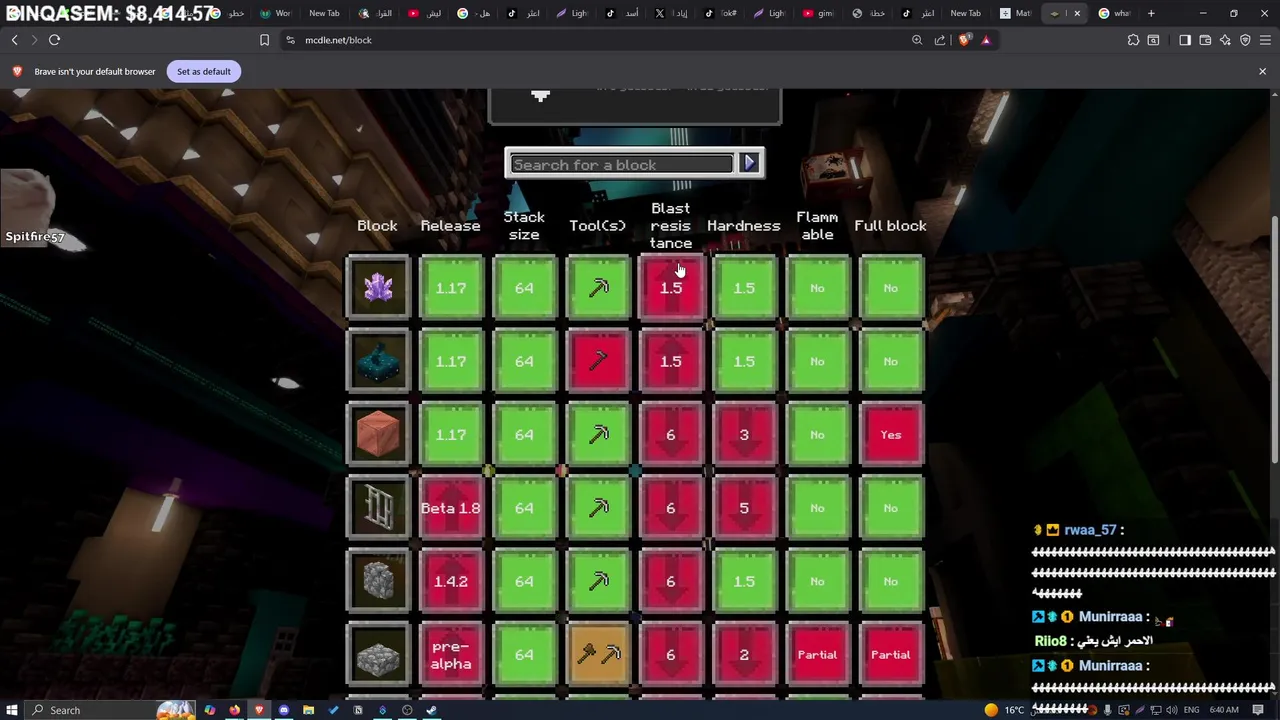Open the 6:40 AM clock in system tray
The width and height of the screenshot is (1280, 720).
point(1224,710)
